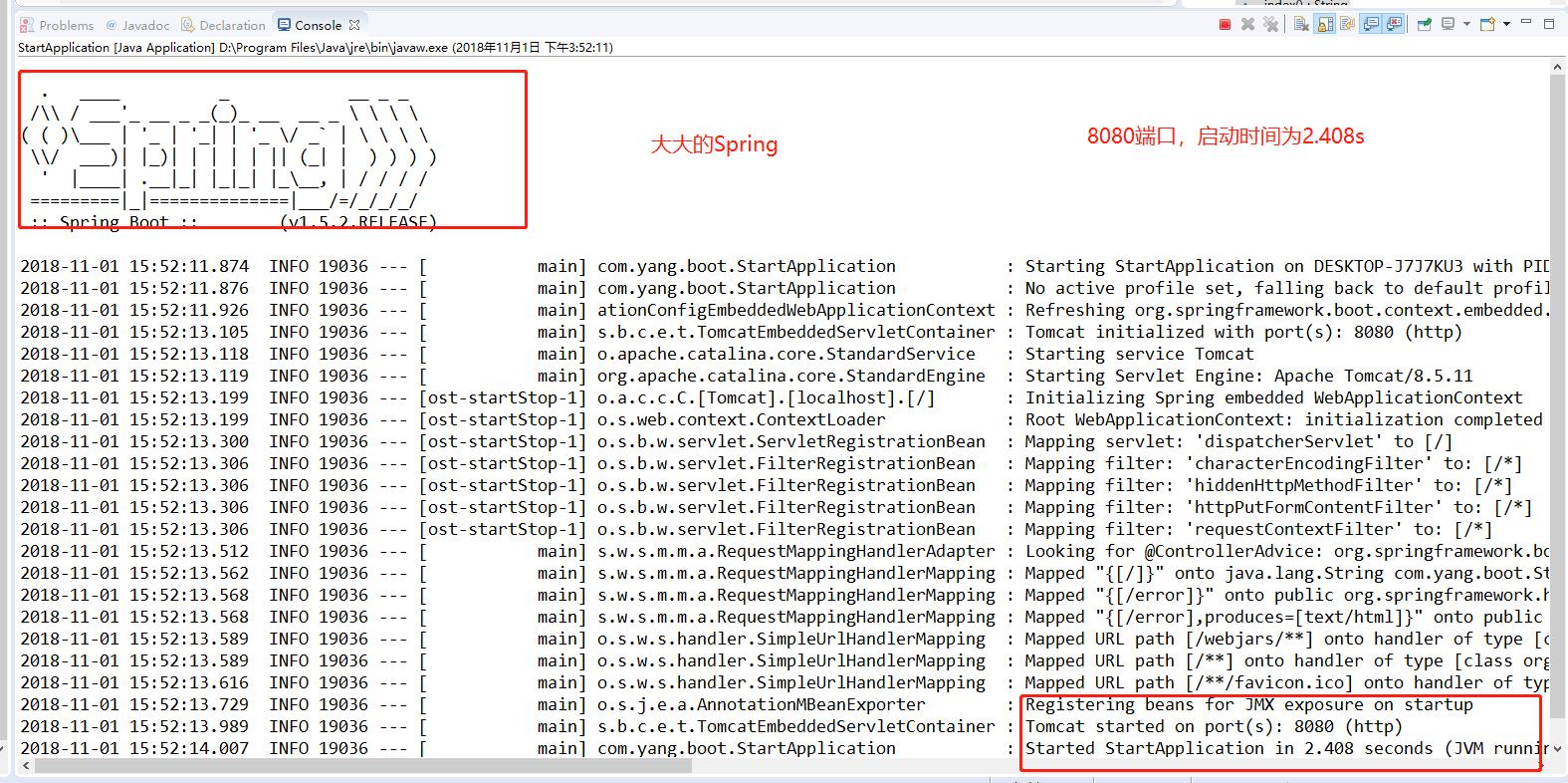
Task: Click 'o.s.b.w.servlet.ServletRegistrationBean' logger name
Action: [x=790, y=441]
